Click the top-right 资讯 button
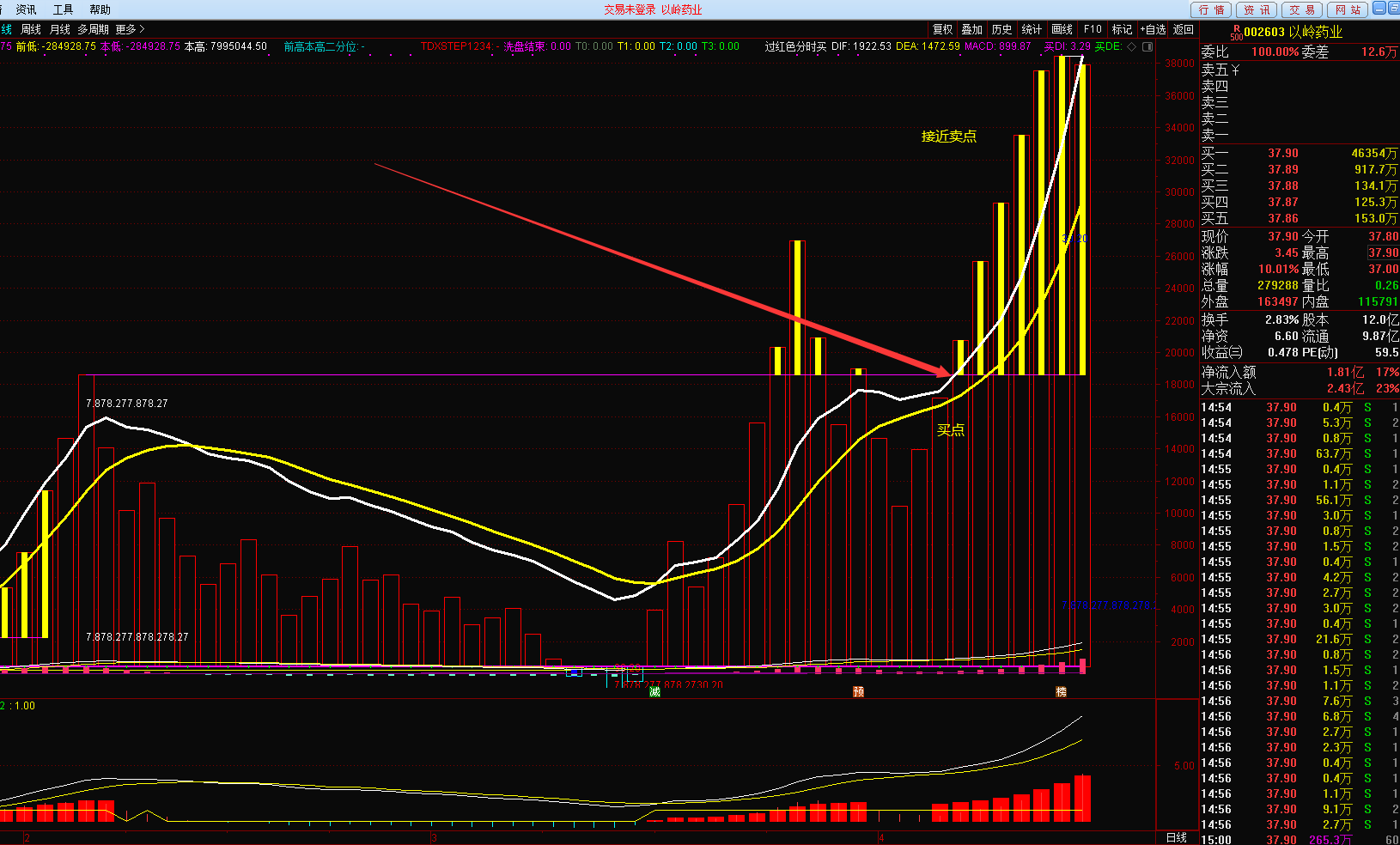Image resolution: width=1400 pixels, height=845 pixels. pos(1257,9)
